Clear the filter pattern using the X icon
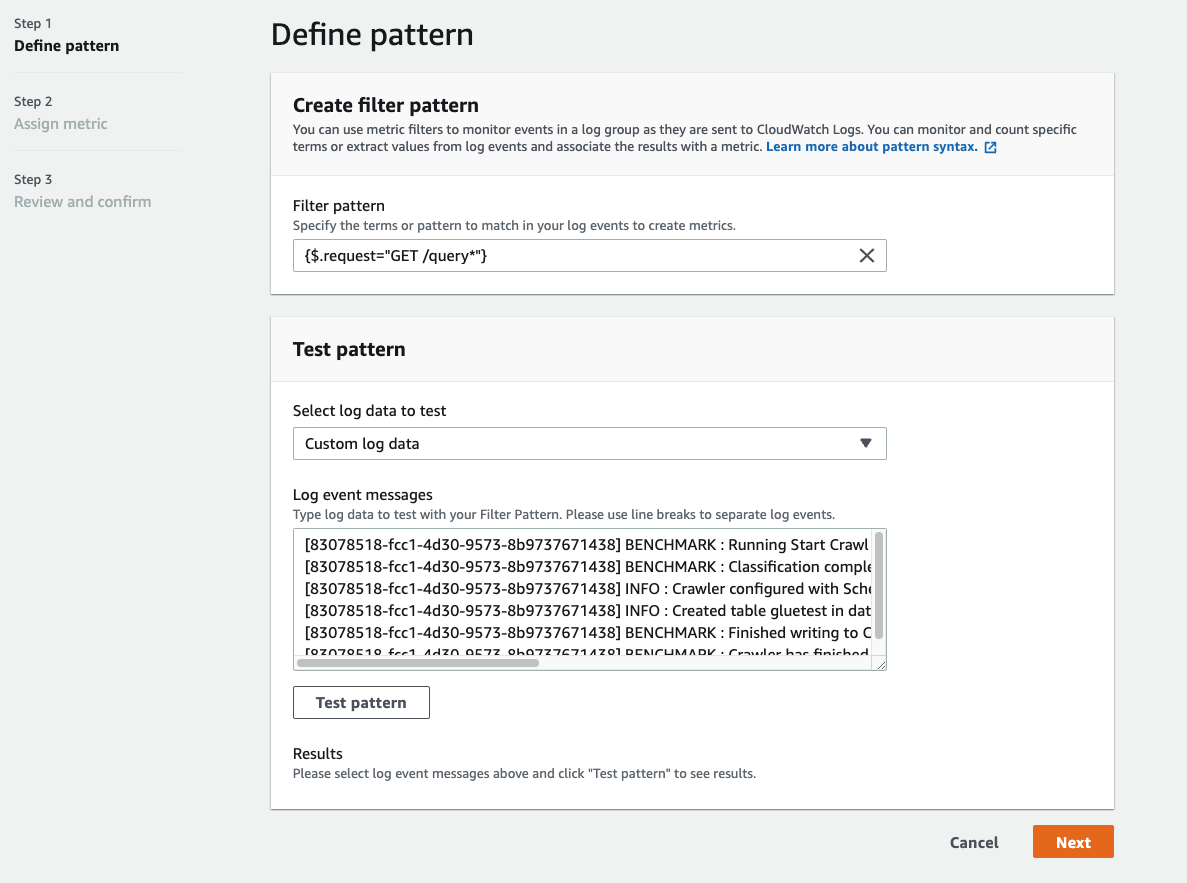The image size is (1187, 883). pos(866,255)
